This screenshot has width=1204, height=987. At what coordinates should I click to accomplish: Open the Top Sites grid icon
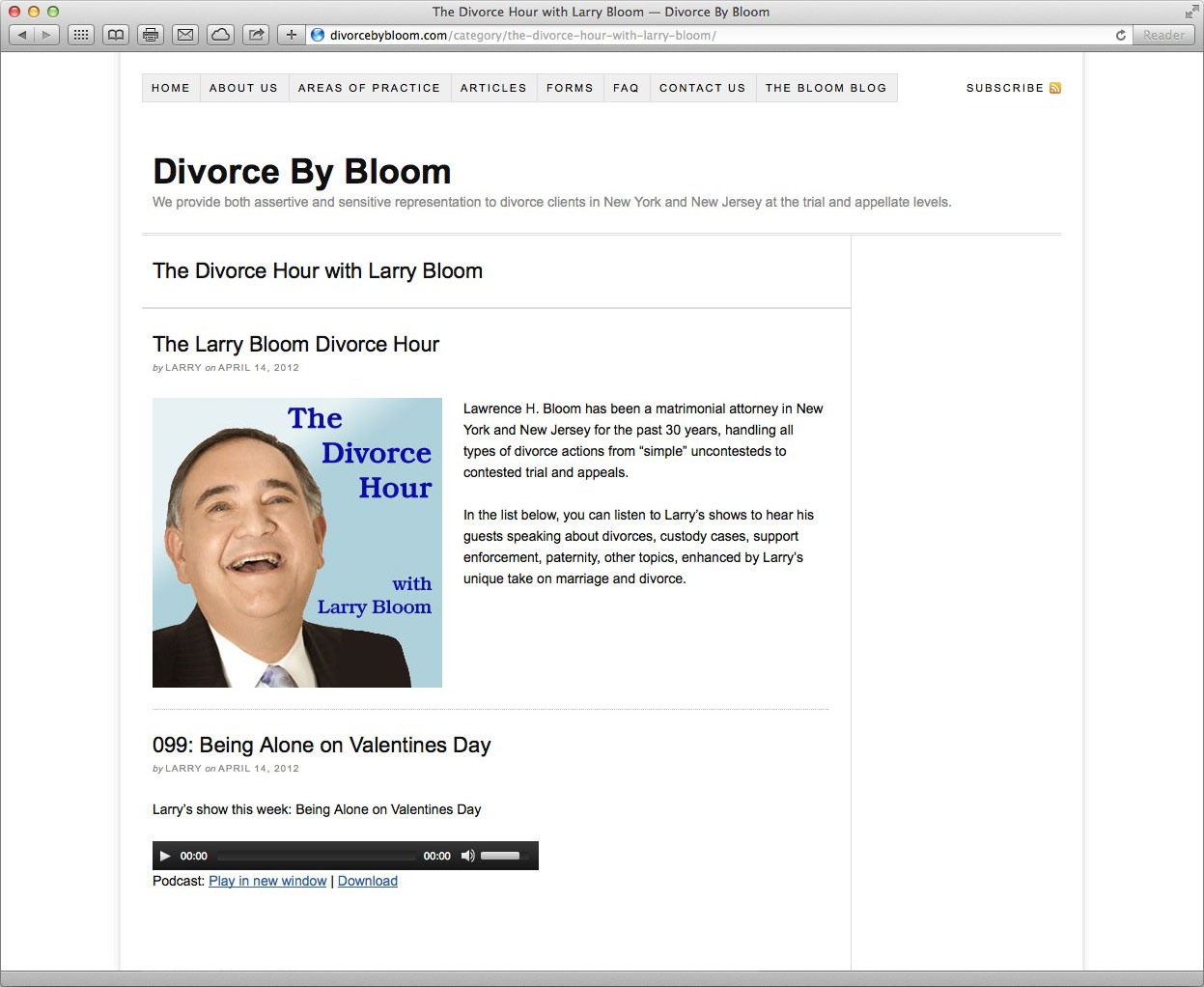(81, 35)
